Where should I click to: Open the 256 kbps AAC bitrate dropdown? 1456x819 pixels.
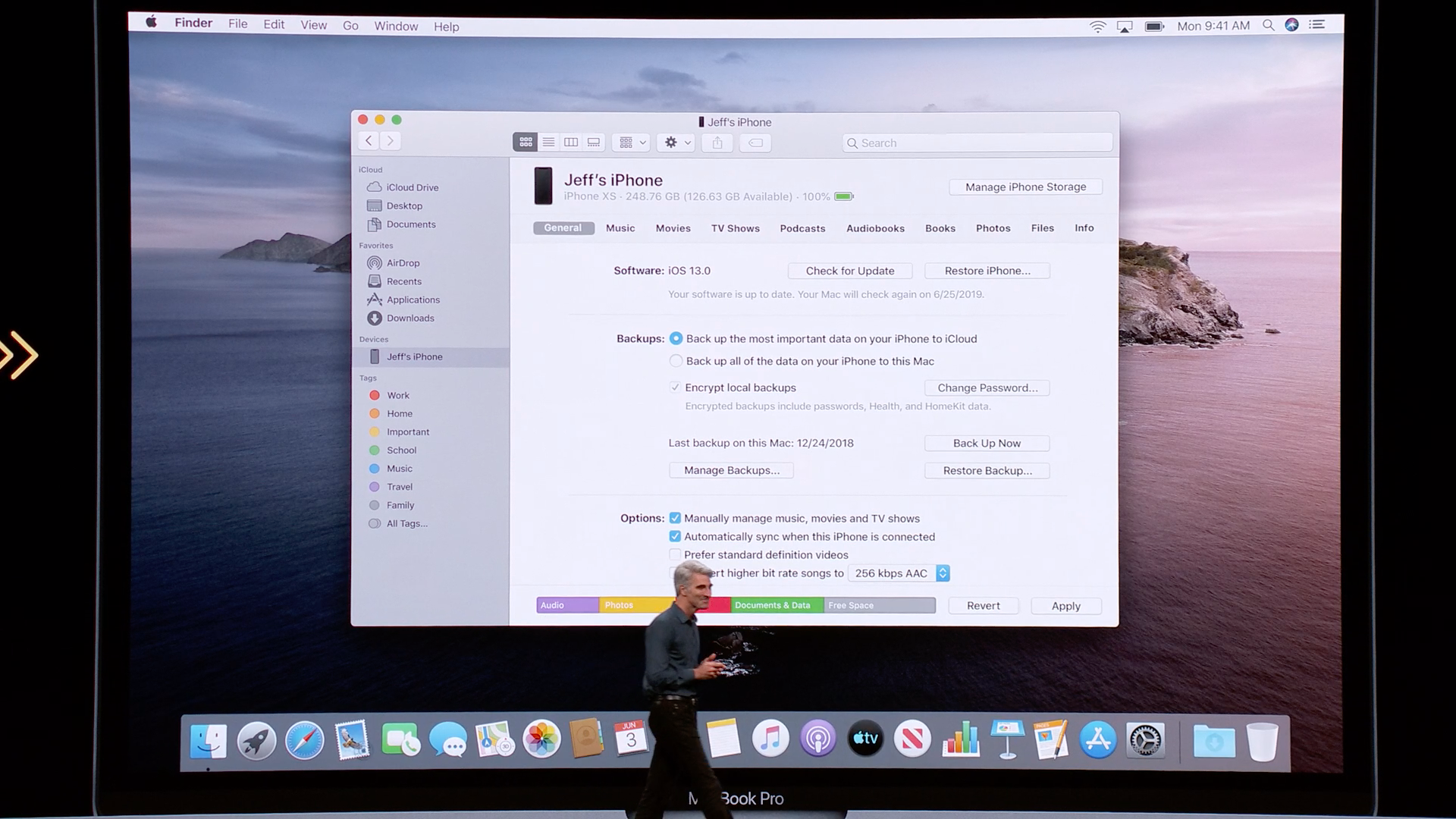point(899,573)
